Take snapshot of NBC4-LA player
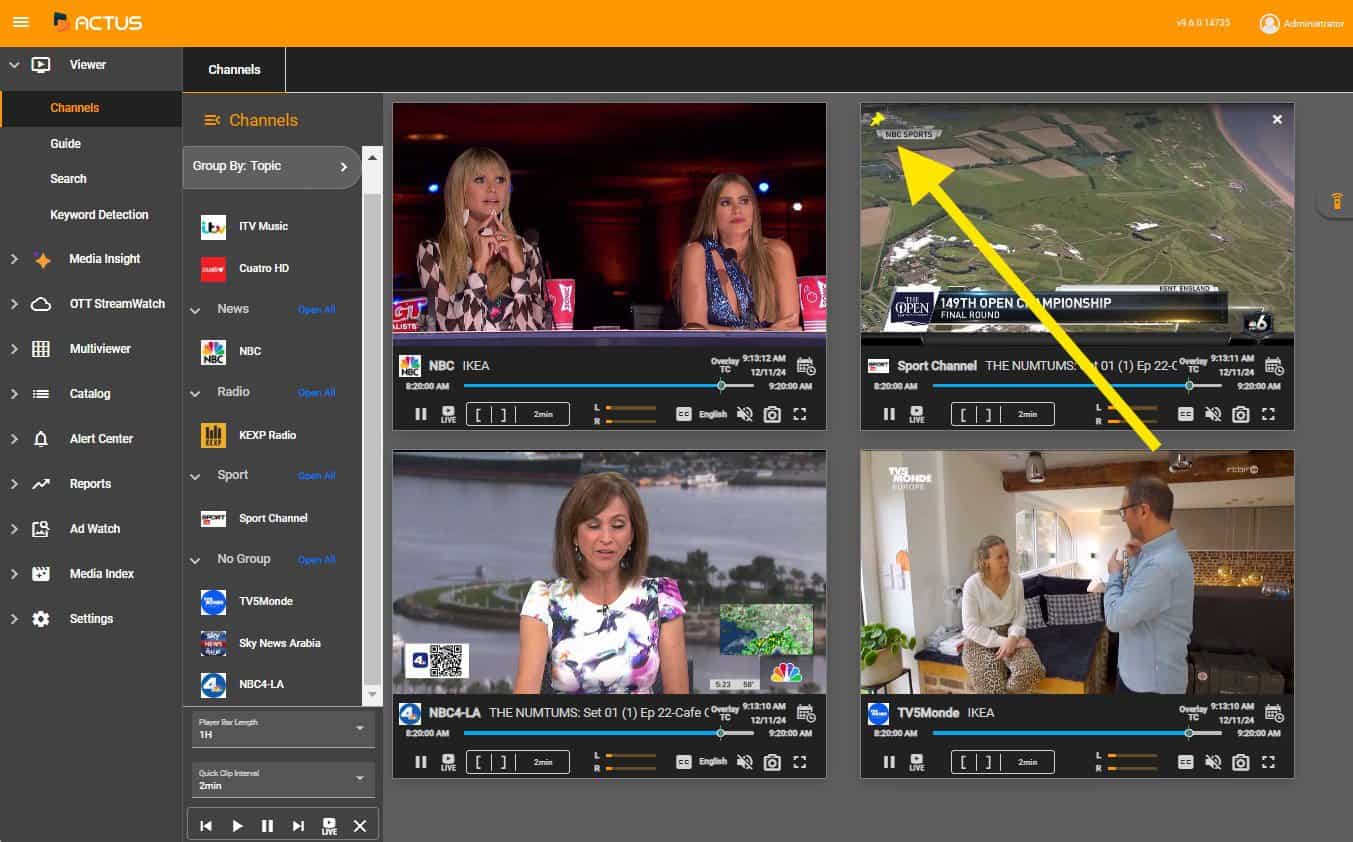The width and height of the screenshot is (1353, 842). [x=772, y=762]
